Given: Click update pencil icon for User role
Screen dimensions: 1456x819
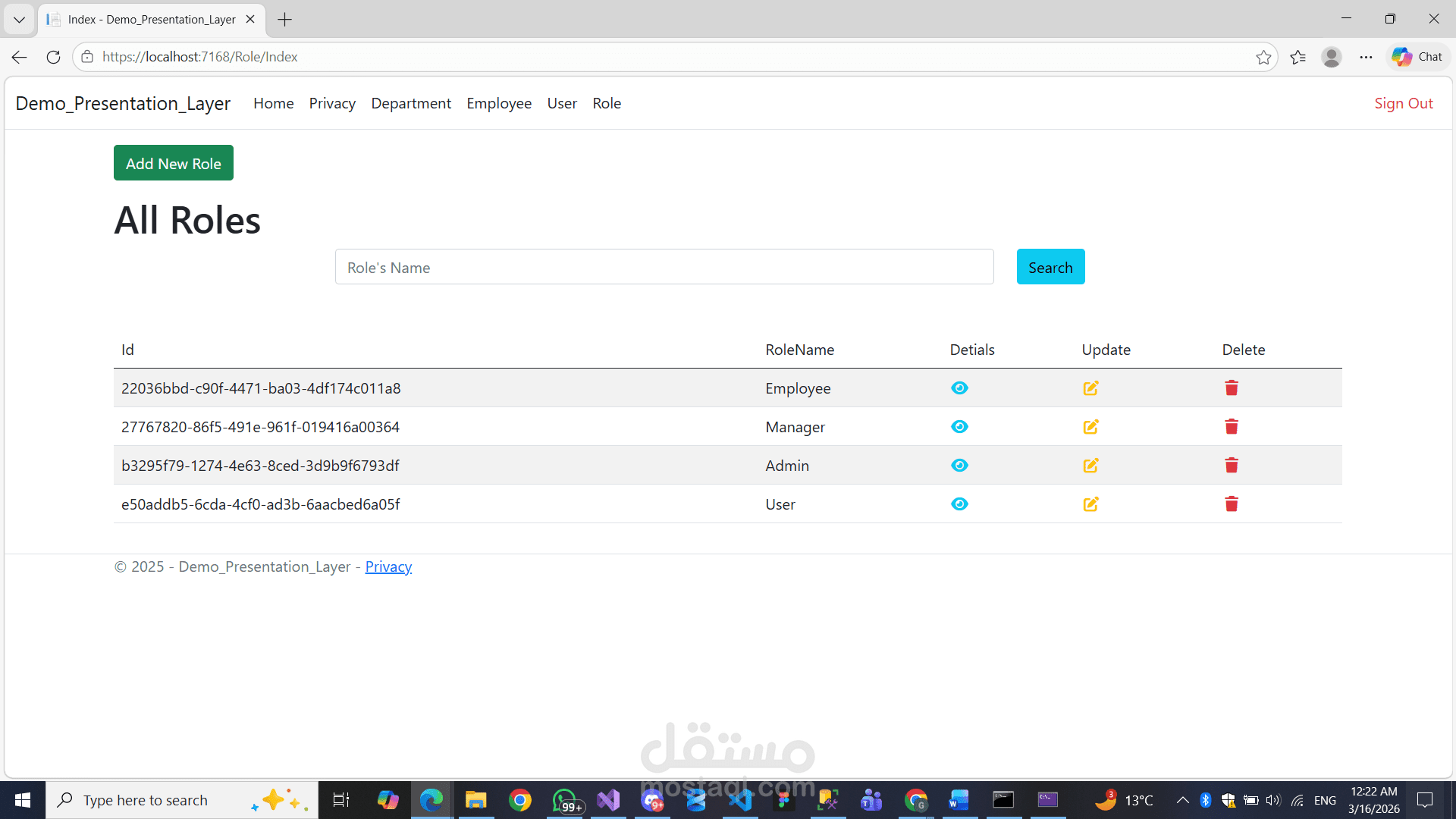Looking at the screenshot, I should 1090,504.
